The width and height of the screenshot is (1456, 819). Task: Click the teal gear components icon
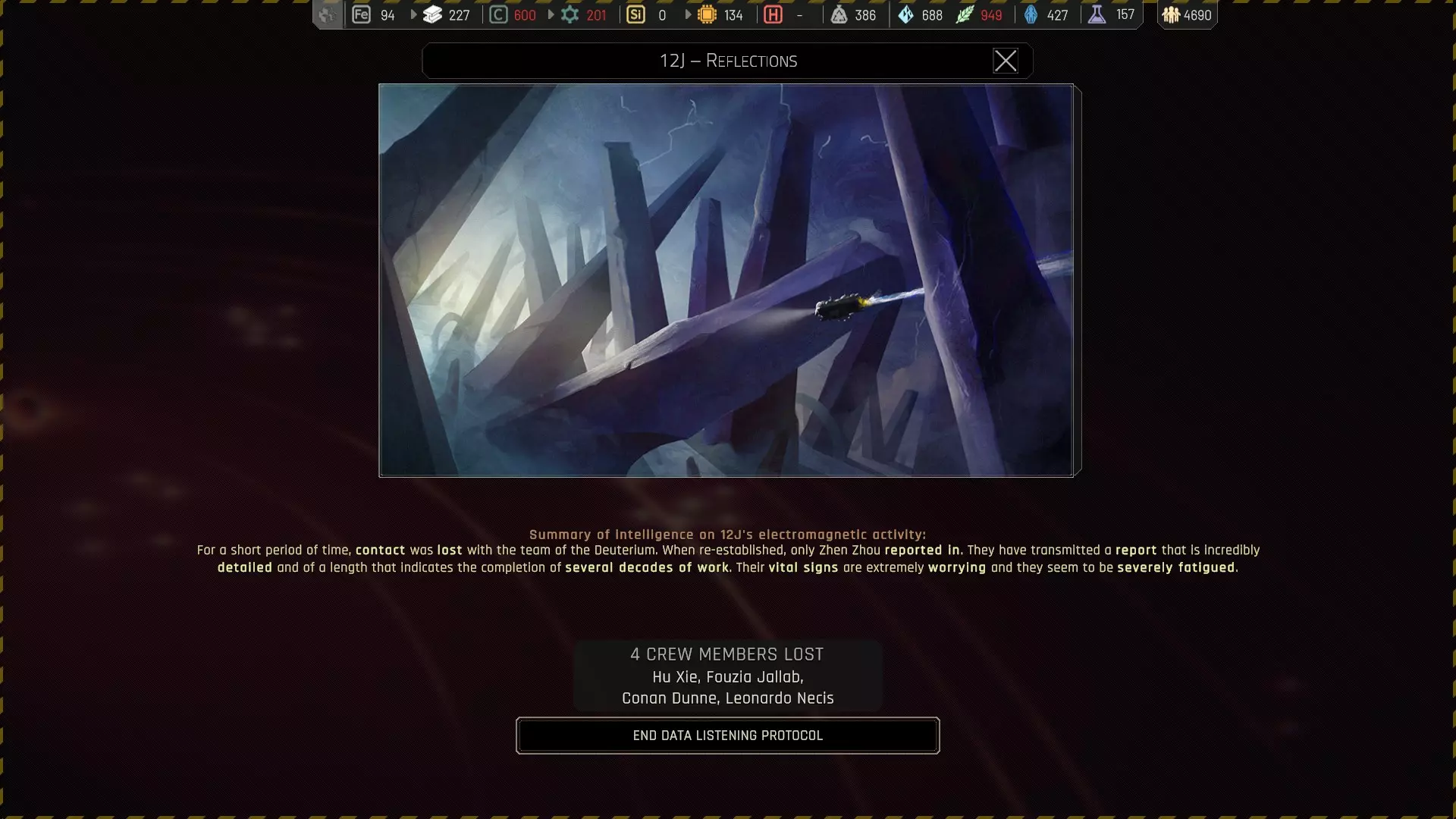tap(570, 14)
